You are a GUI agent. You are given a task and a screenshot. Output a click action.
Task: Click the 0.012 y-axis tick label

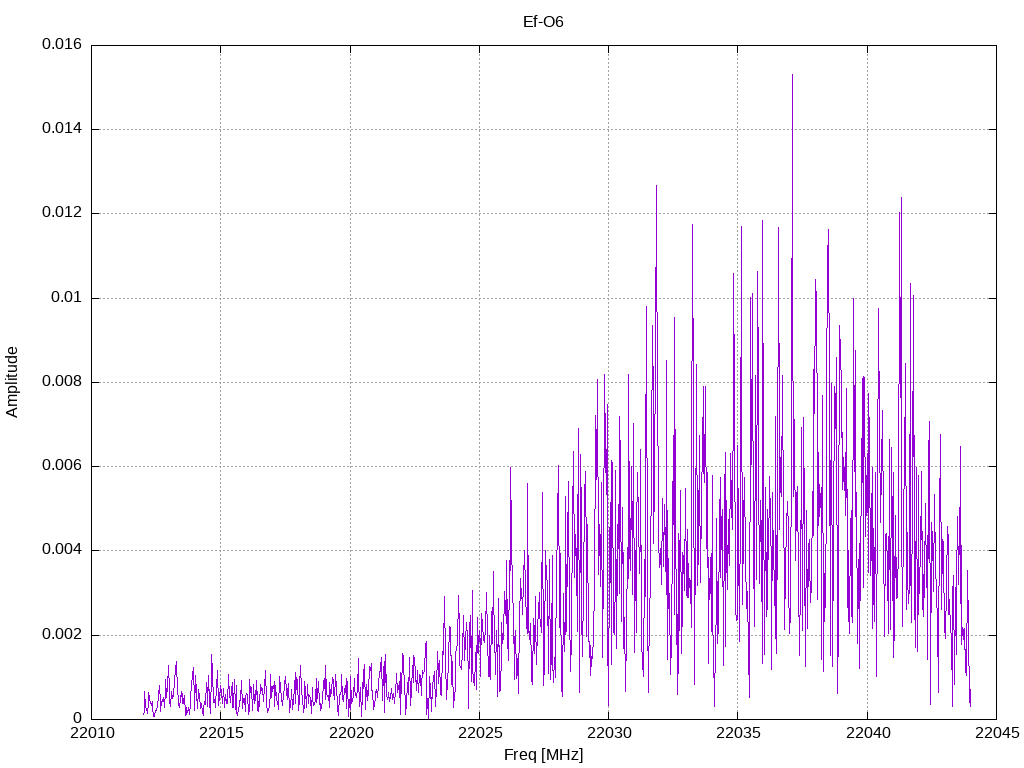(62, 213)
